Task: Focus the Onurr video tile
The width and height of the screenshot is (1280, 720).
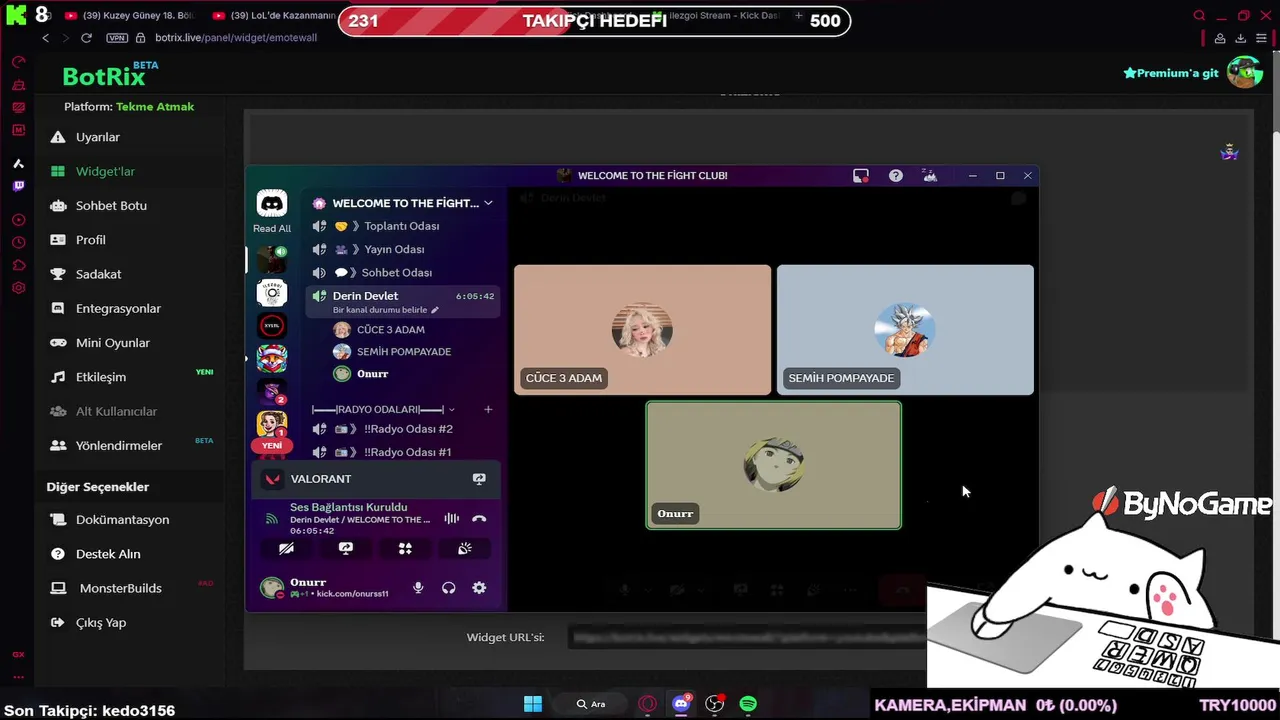Action: [x=774, y=465]
